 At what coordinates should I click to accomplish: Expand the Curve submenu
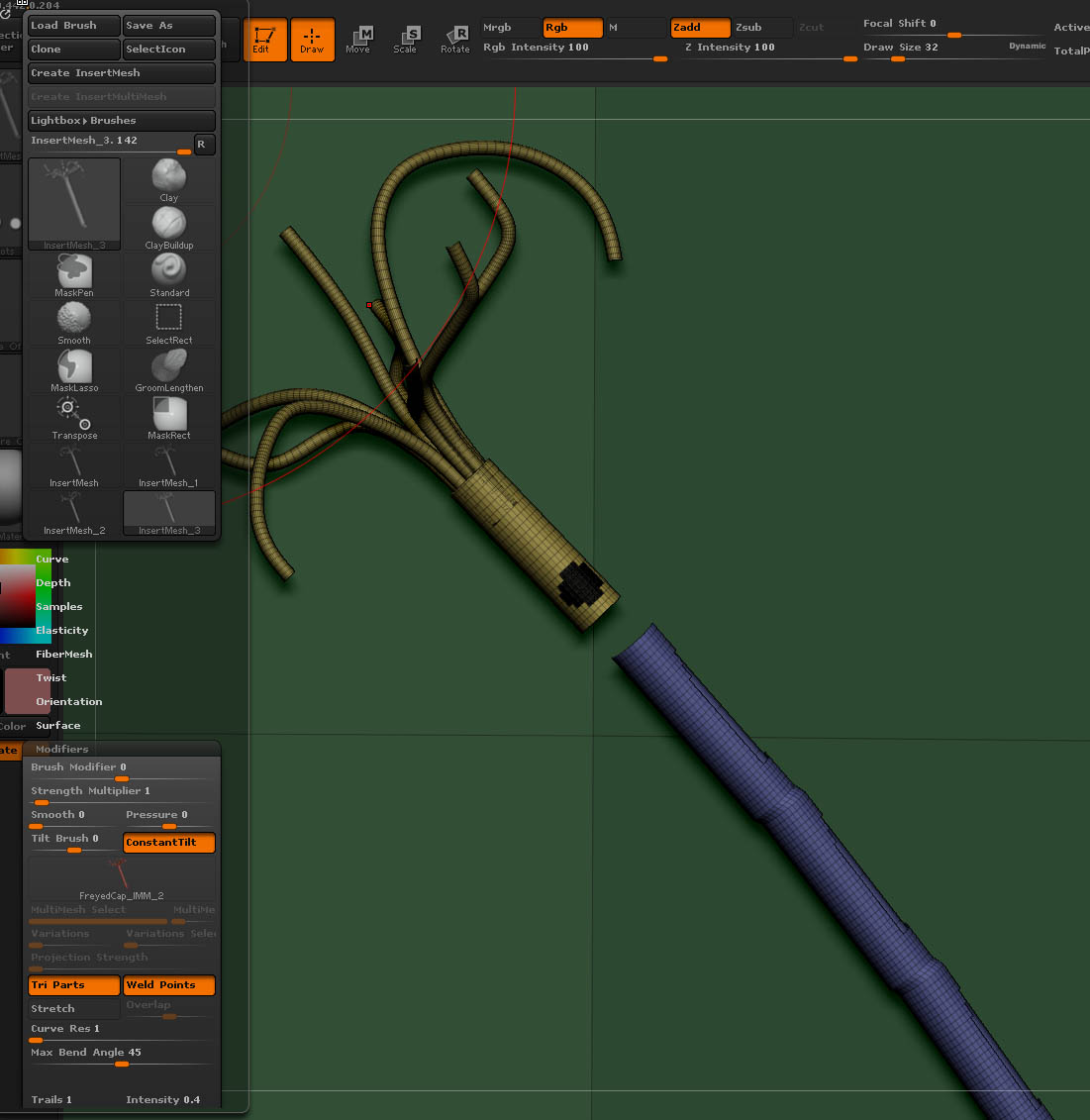click(x=52, y=560)
